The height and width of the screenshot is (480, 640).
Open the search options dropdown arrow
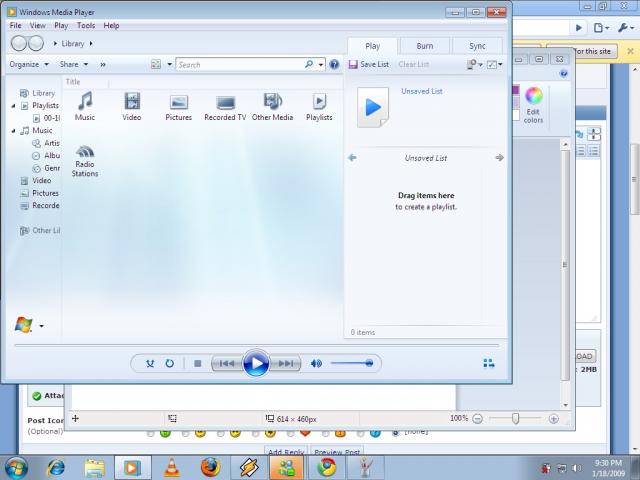tap(321, 64)
